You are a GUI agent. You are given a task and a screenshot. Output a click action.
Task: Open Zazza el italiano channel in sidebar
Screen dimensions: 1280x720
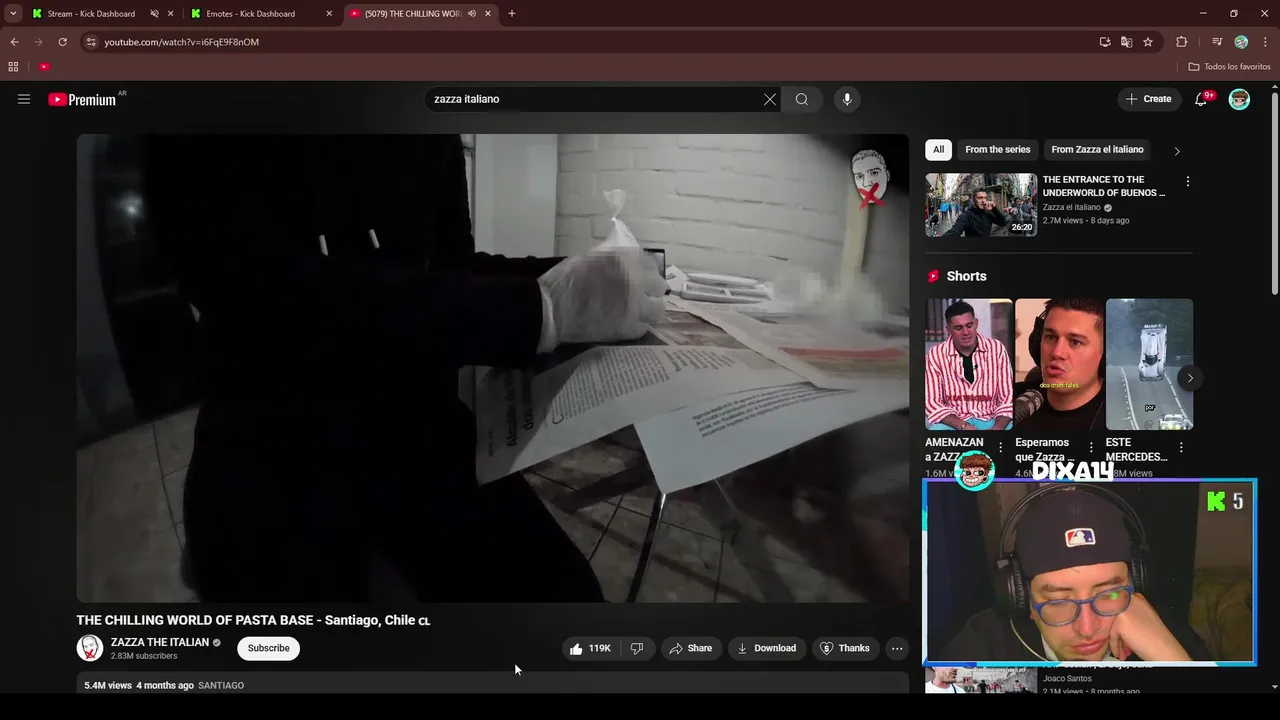1072,207
